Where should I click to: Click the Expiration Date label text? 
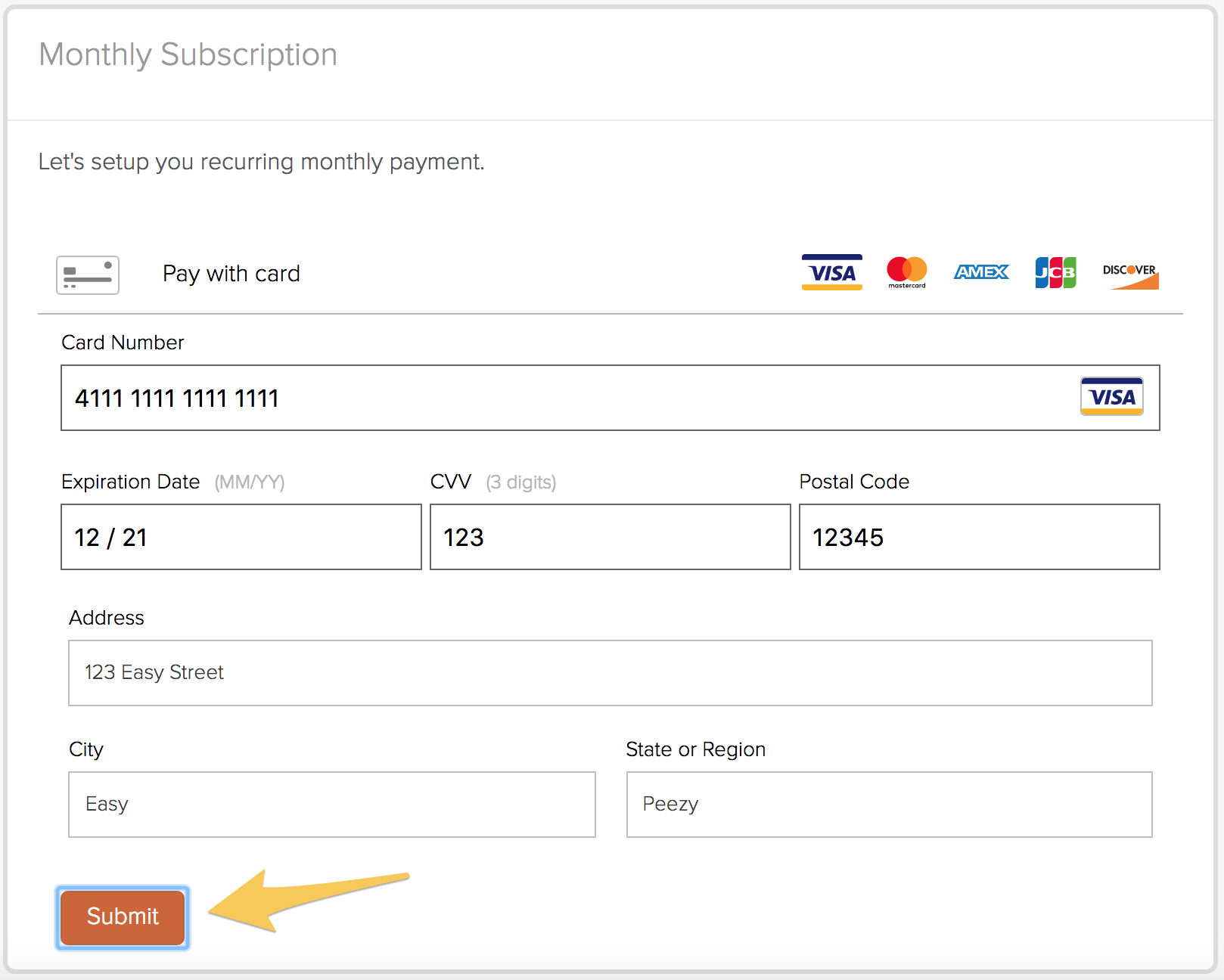tap(131, 482)
